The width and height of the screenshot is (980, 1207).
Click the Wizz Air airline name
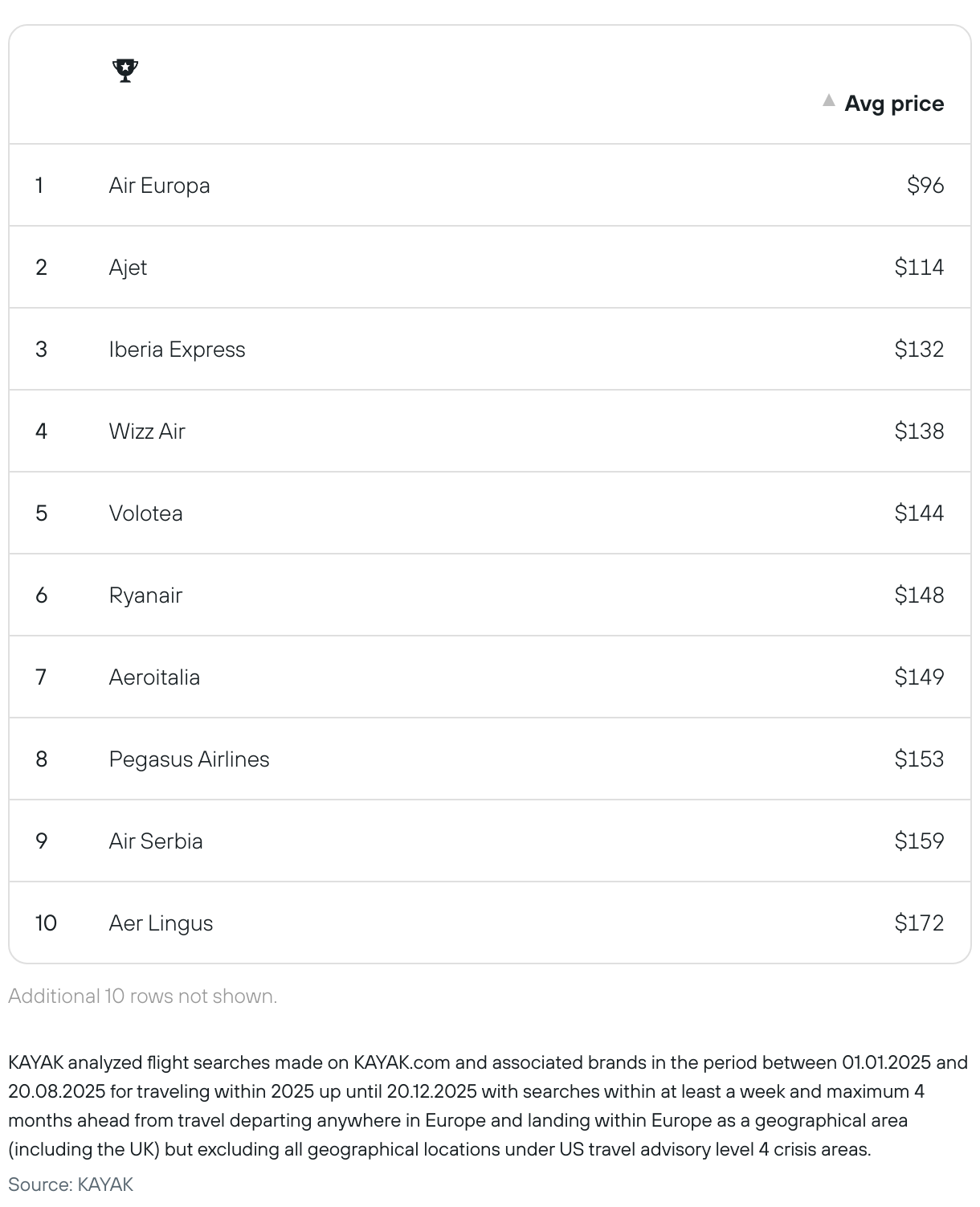tap(147, 432)
